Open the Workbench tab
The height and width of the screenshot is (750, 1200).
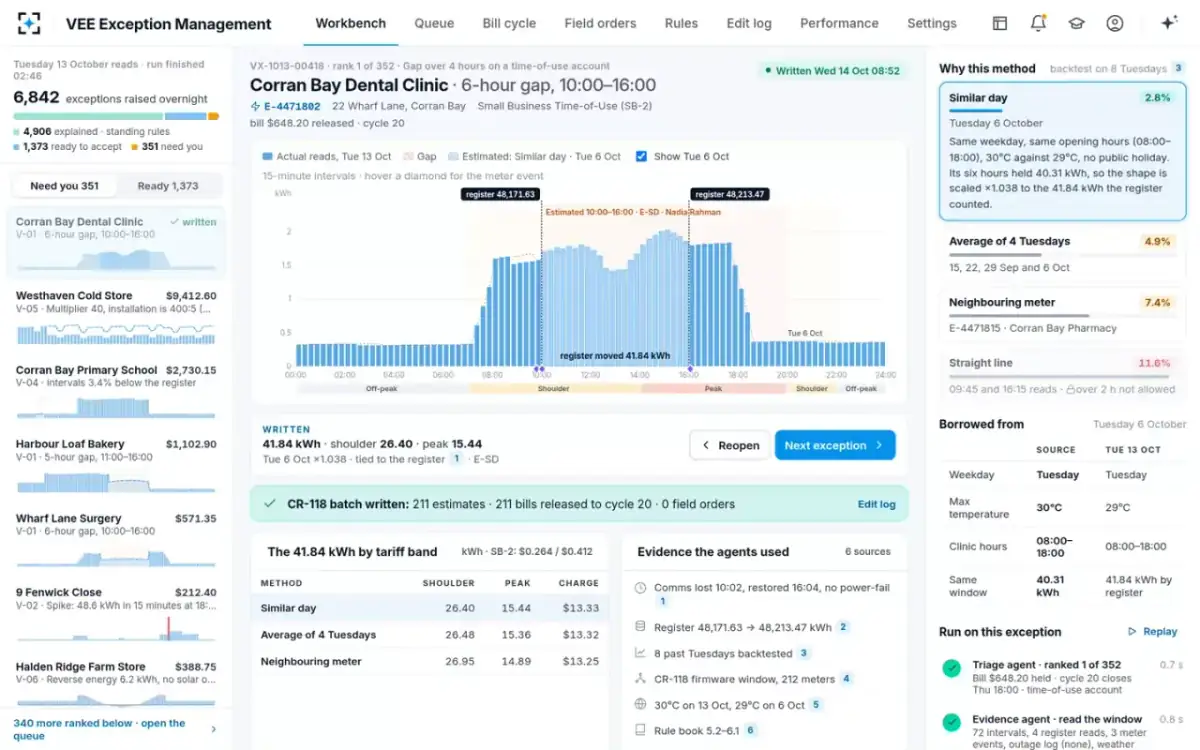pyautogui.click(x=351, y=23)
